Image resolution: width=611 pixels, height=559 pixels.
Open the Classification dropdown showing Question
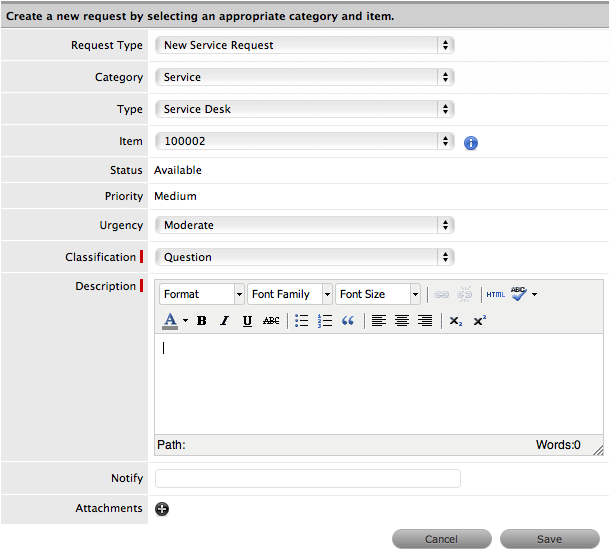(305, 257)
